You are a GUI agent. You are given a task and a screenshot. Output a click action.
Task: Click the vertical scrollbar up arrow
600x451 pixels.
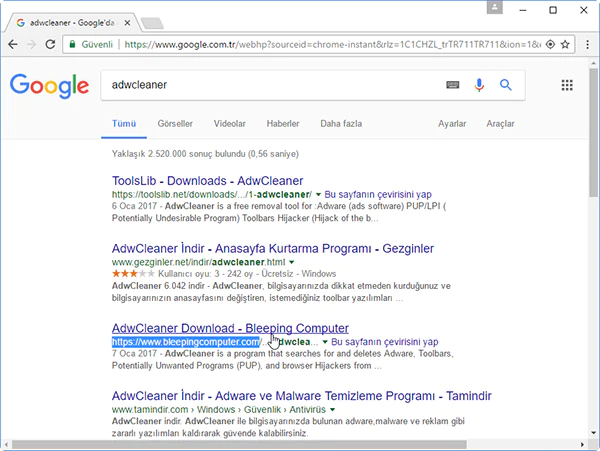[x=593, y=63]
